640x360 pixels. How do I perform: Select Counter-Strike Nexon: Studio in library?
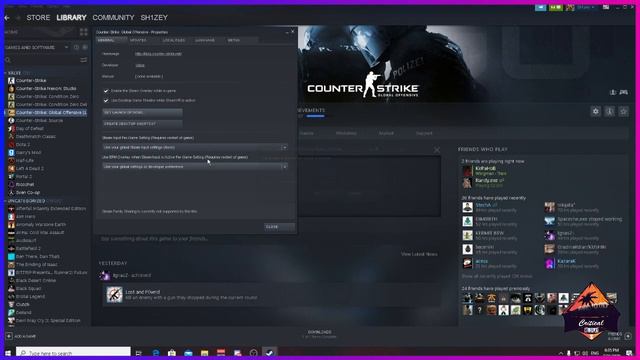pos(46,89)
